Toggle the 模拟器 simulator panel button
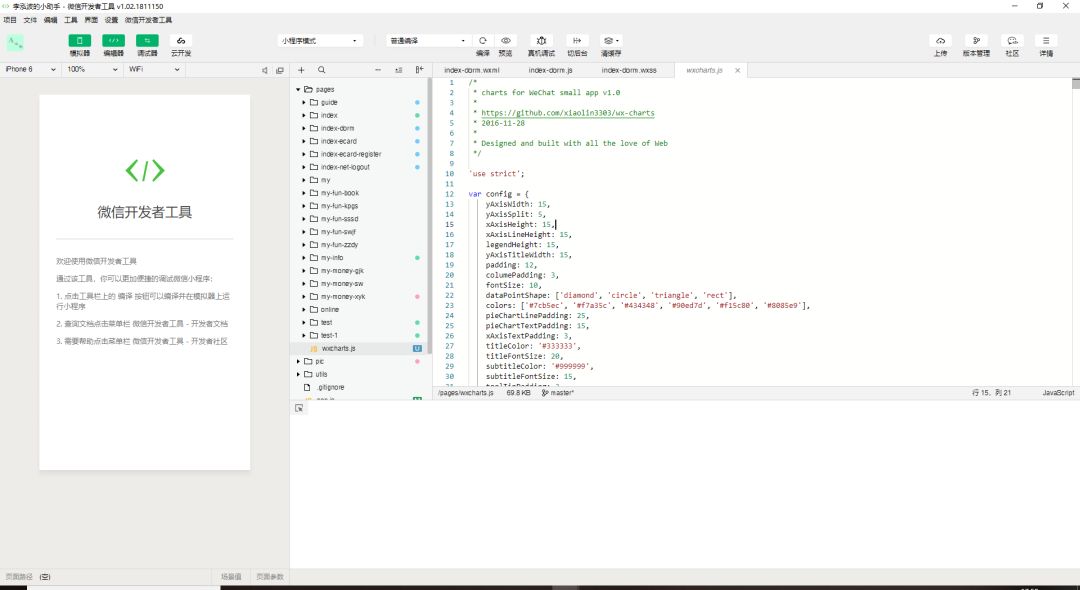1080x590 pixels. [79, 41]
